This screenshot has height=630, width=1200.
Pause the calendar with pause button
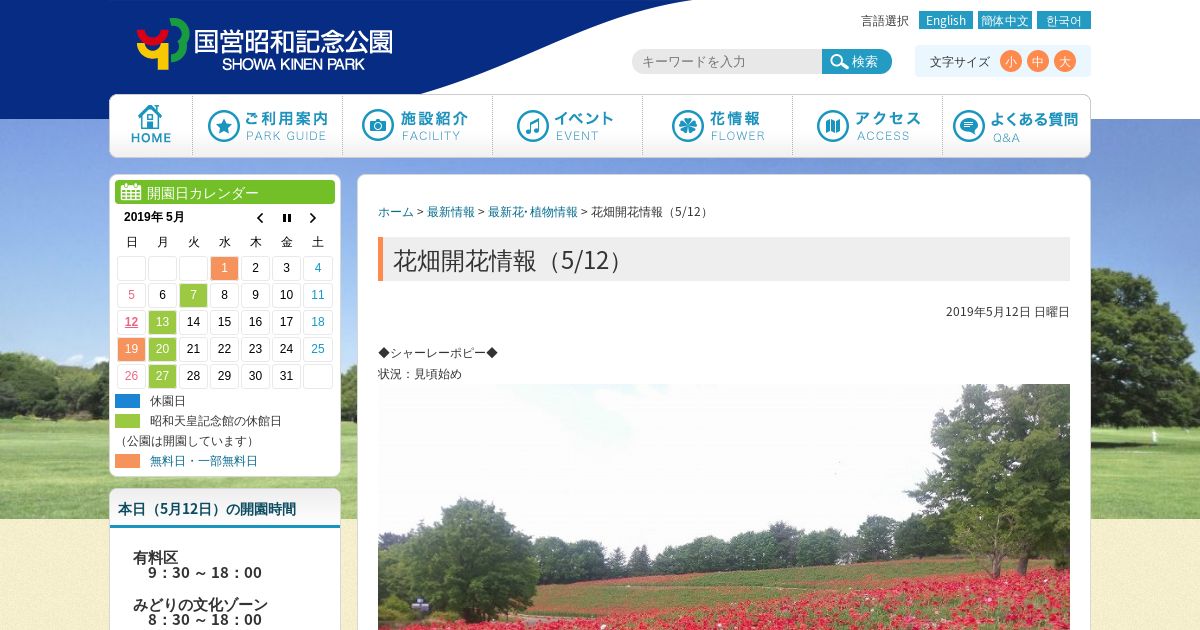[287, 218]
